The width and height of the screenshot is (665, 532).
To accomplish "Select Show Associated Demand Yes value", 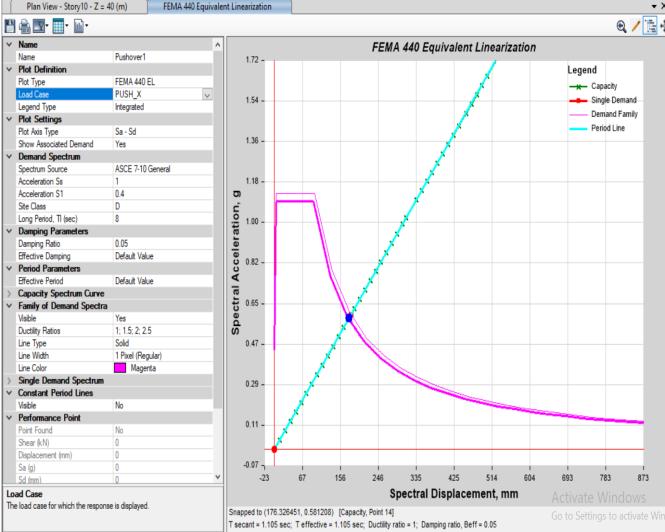I will (x=163, y=144).
